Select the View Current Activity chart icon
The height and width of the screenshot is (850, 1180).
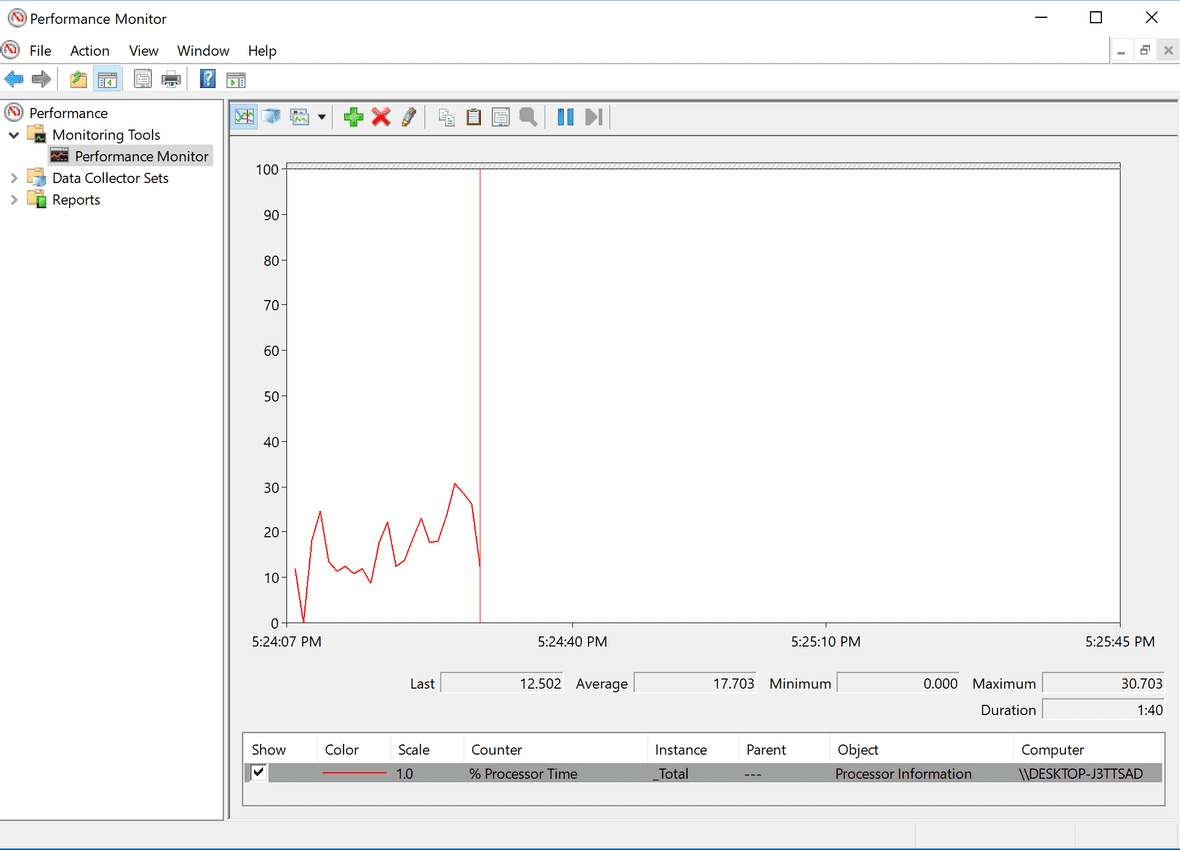pyautogui.click(x=244, y=116)
